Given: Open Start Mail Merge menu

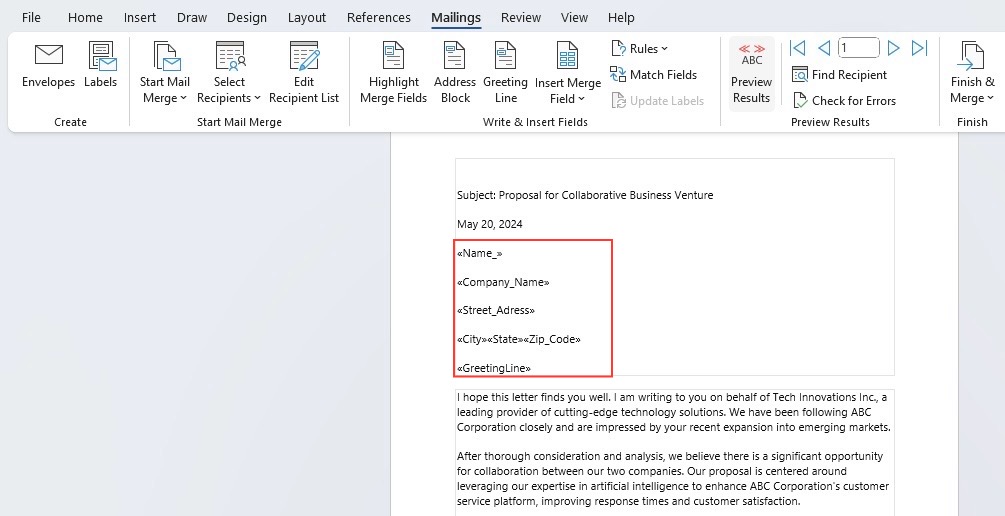Looking at the screenshot, I should point(165,72).
